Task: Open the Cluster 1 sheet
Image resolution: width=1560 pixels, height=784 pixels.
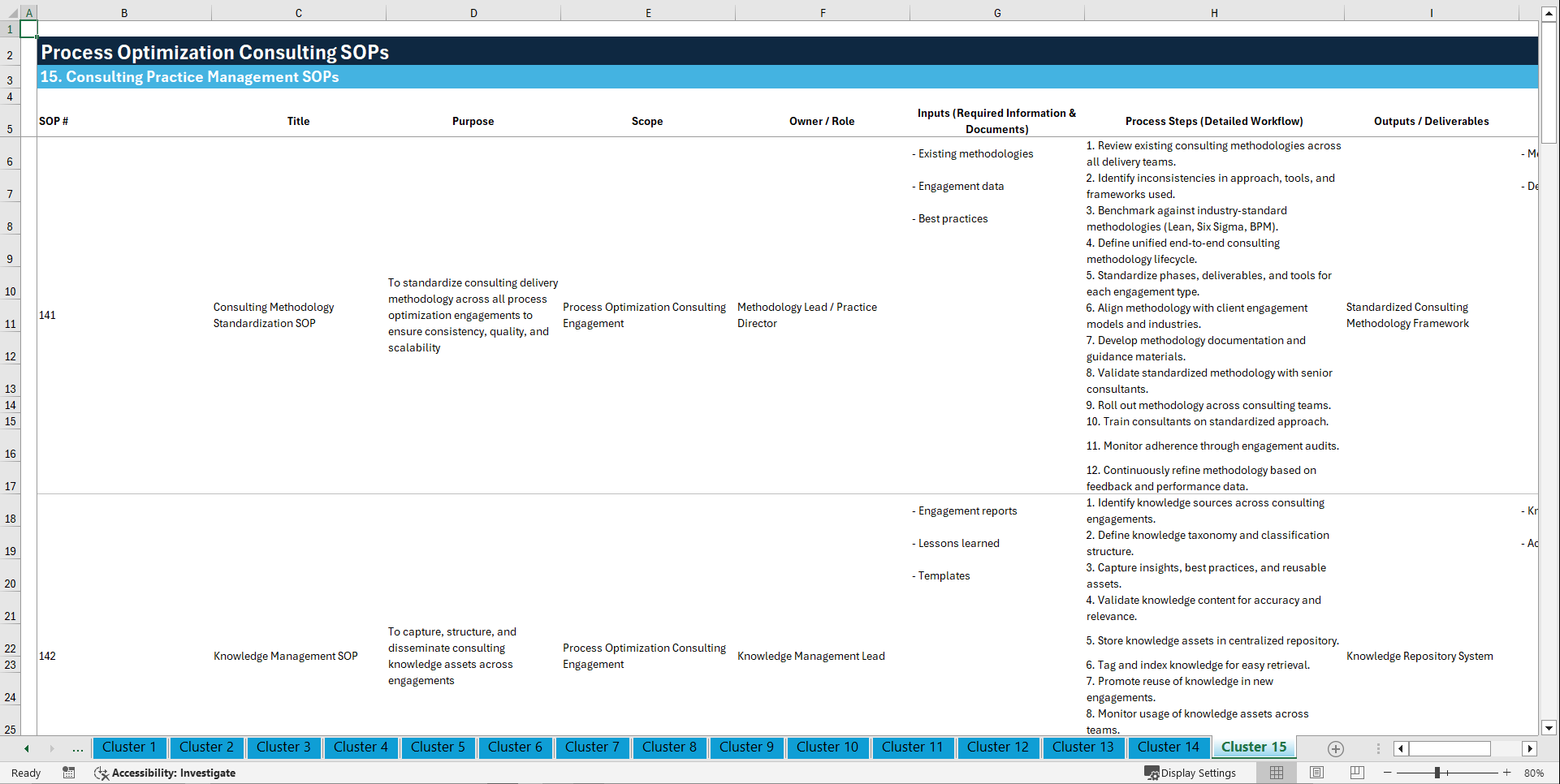Action: pyautogui.click(x=129, y=747)
